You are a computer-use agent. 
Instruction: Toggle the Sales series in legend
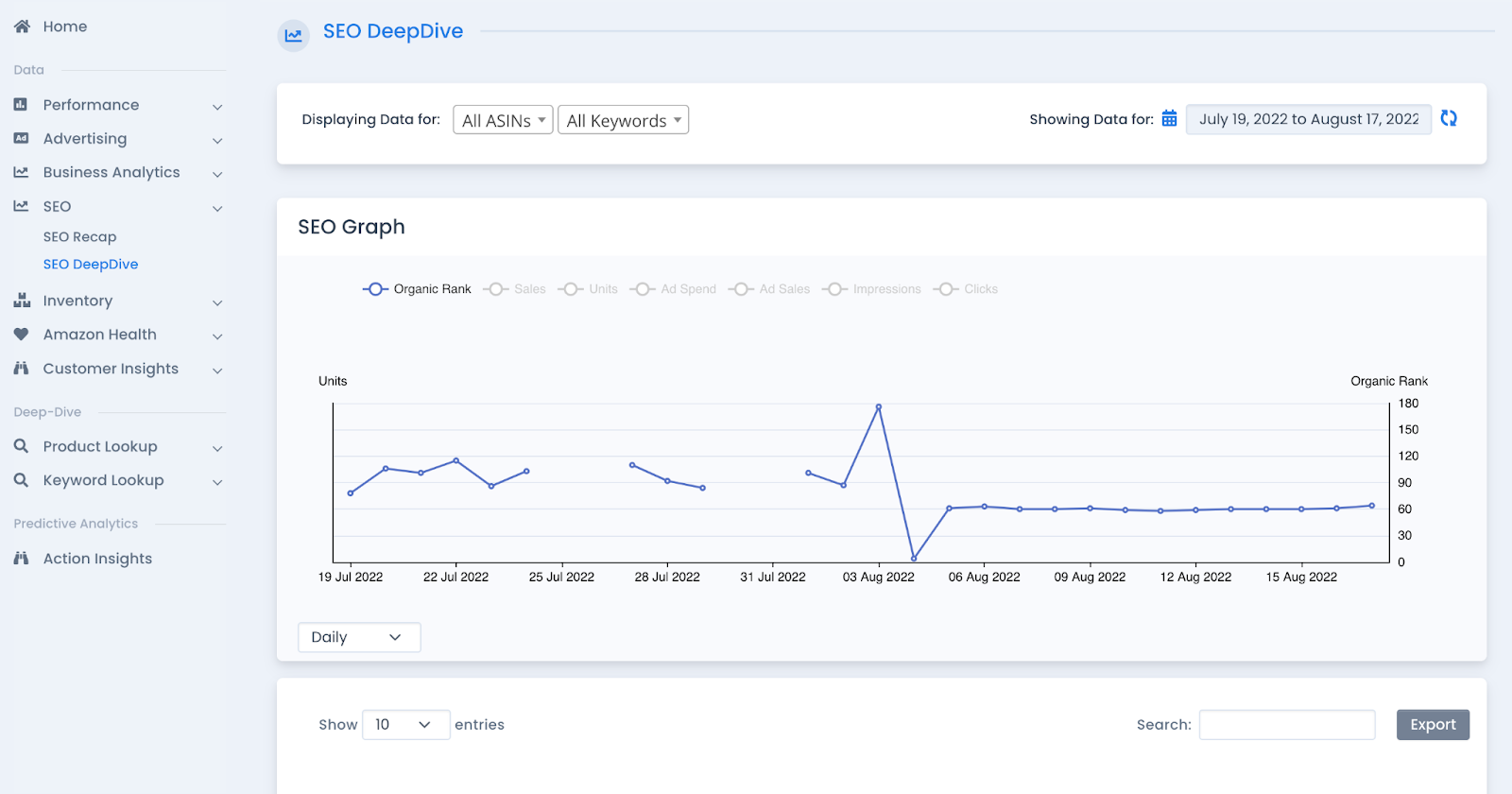[x=515, y=289]
